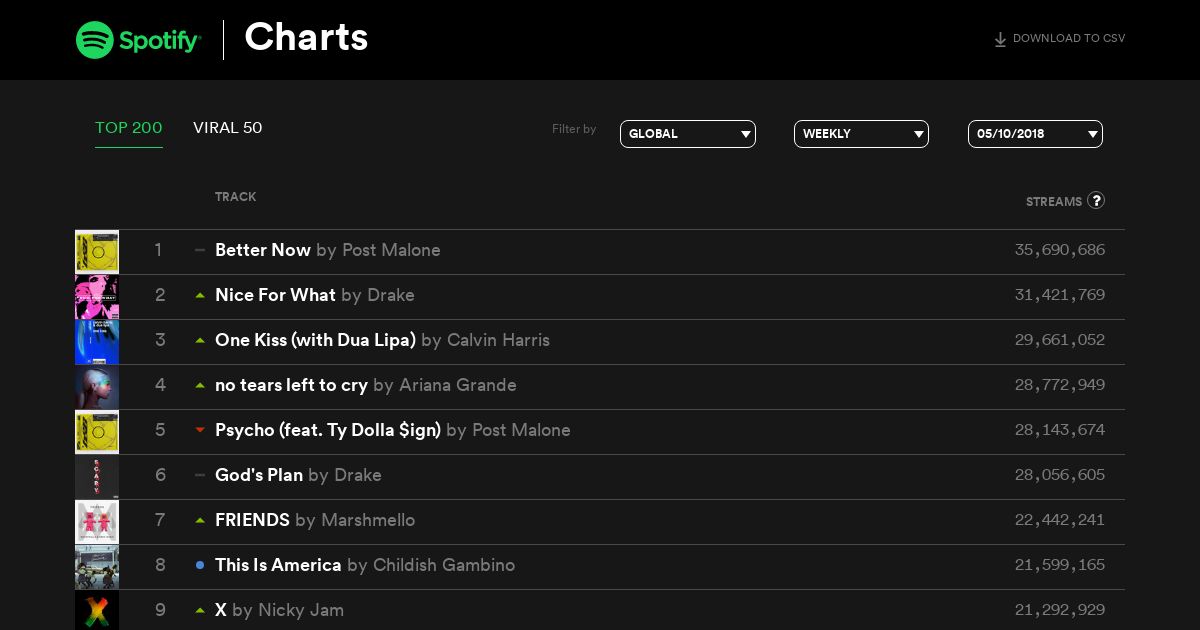The image size is (1200, 630).
Task: Open the no tears left to cry cover art
Action: click(x=97, y=387)
